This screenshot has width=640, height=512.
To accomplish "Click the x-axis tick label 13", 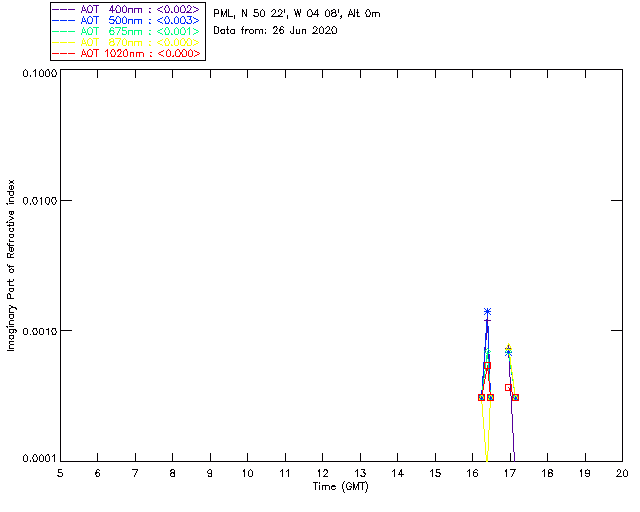I will 360,473.
